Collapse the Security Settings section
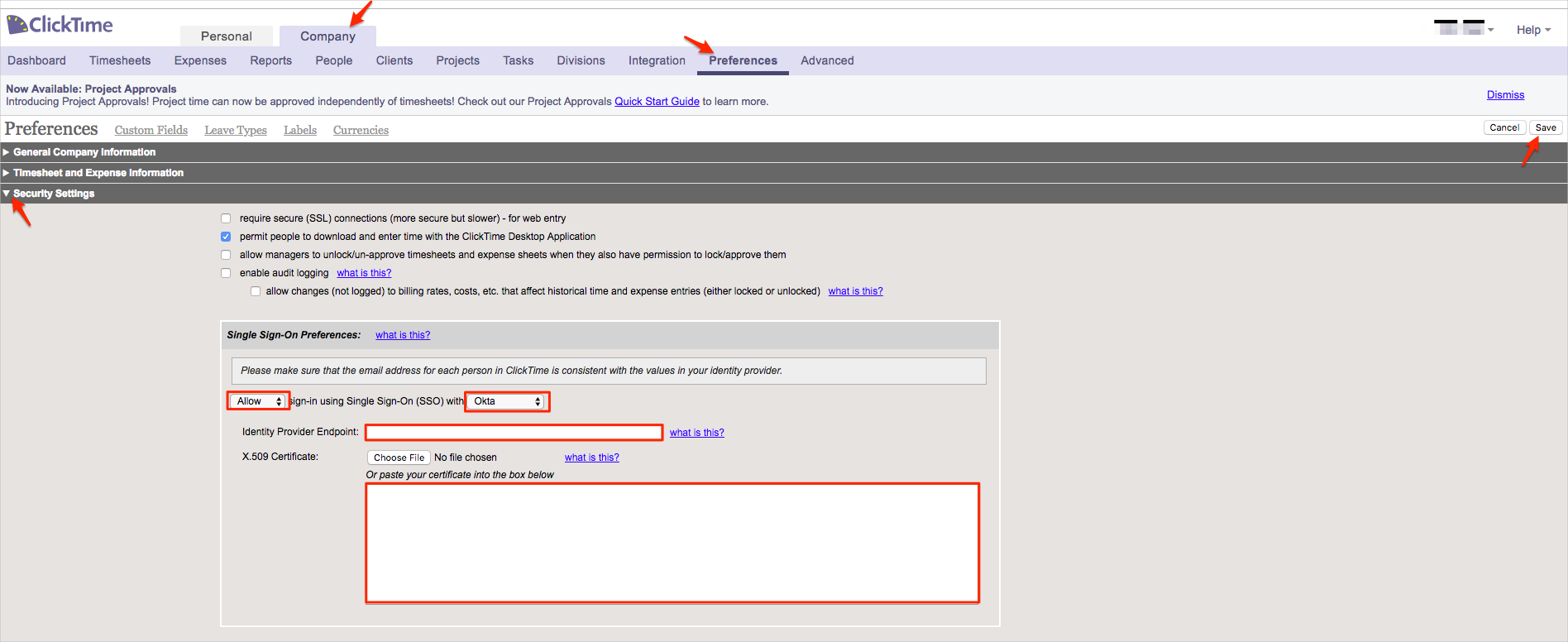Viewport: 1568px width, 642px height. pyautogui.click(x=53, y=194)
